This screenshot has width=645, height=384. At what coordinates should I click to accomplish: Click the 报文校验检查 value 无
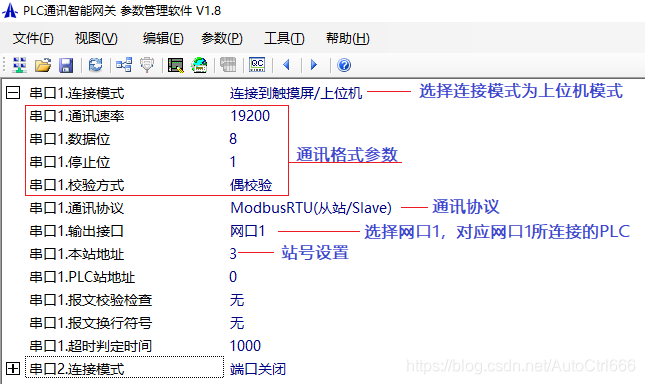(x=237, y=300)
